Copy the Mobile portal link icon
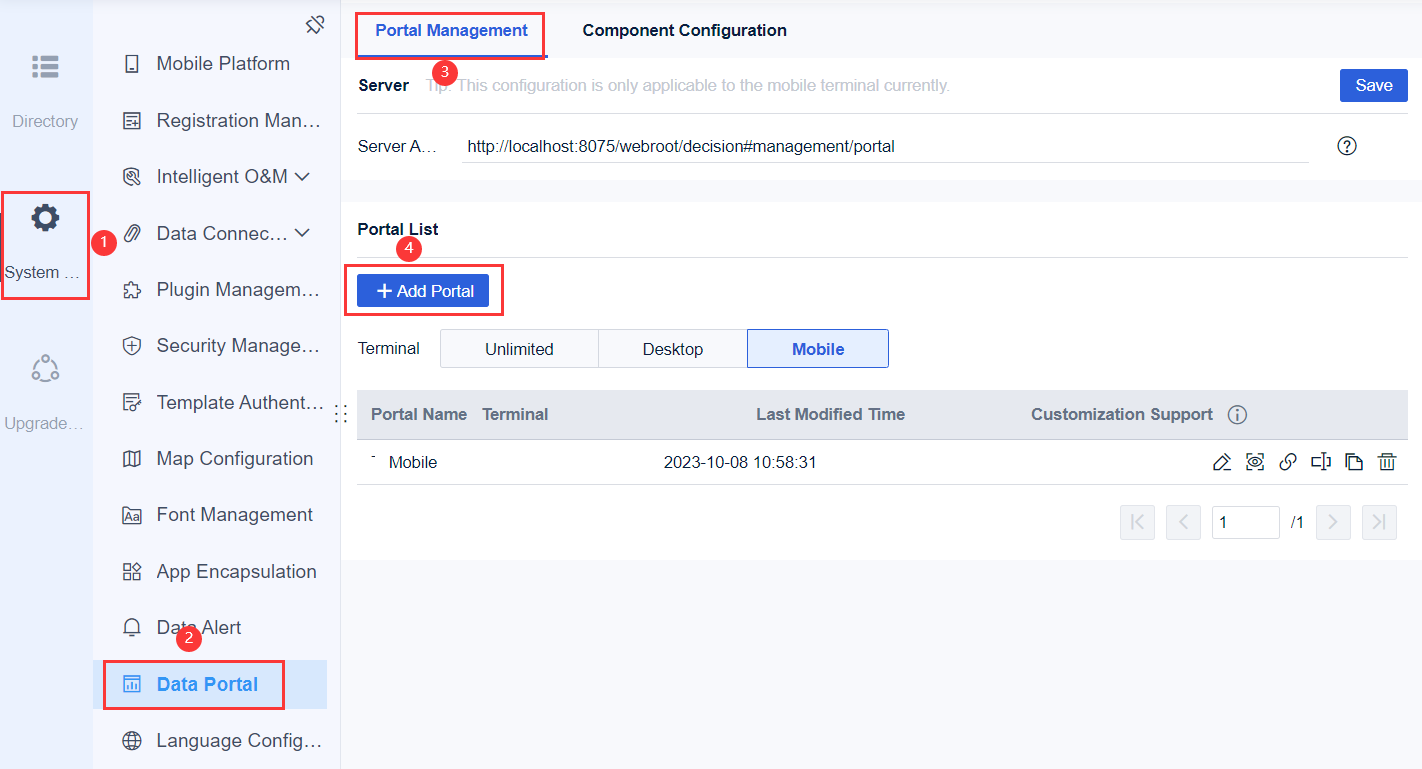Screen dimensions: 1422x769 1288,462
